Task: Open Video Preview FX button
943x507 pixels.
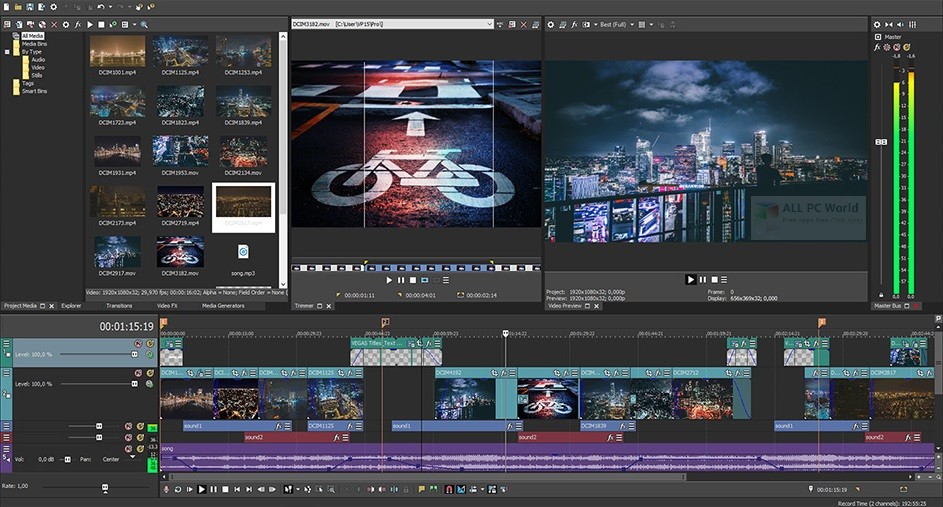Action: click(x=577, y=24)
